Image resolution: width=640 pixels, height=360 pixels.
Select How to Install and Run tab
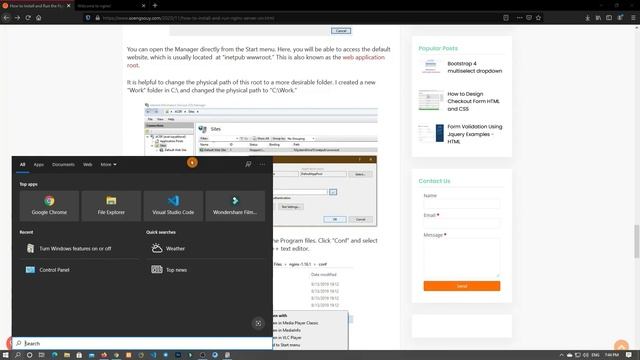(x=36, y=6)
